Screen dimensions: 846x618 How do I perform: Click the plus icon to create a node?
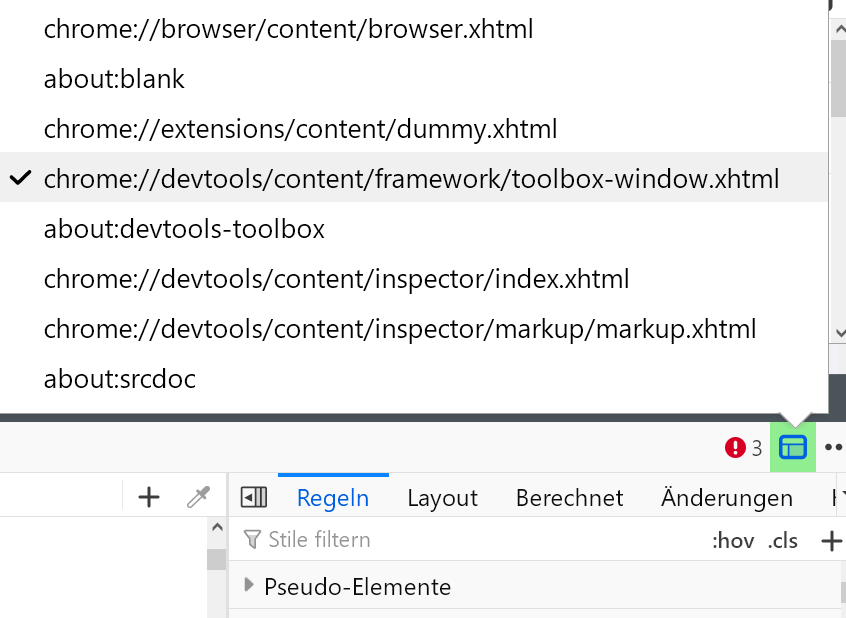click(149, 497)
